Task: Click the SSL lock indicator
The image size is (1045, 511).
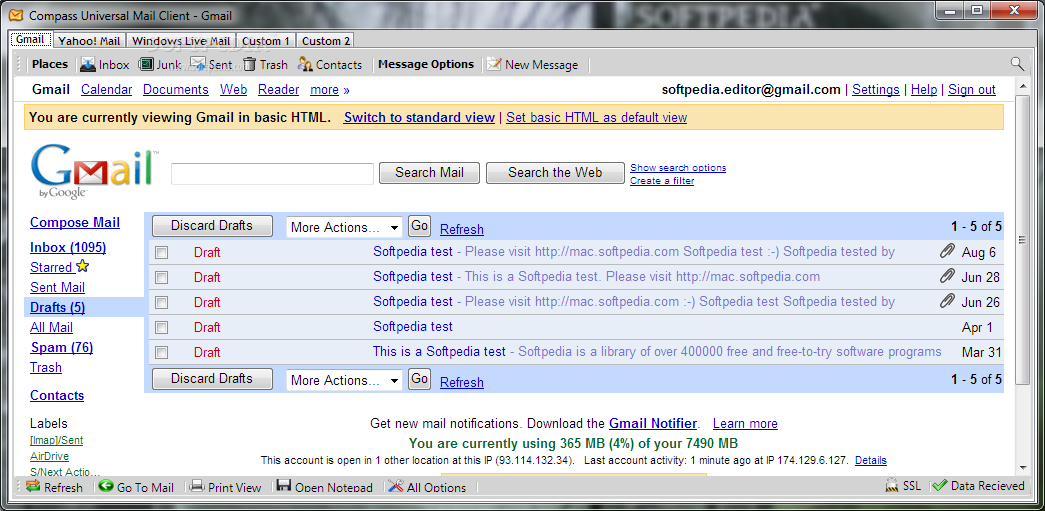Action: click(903, 486)
